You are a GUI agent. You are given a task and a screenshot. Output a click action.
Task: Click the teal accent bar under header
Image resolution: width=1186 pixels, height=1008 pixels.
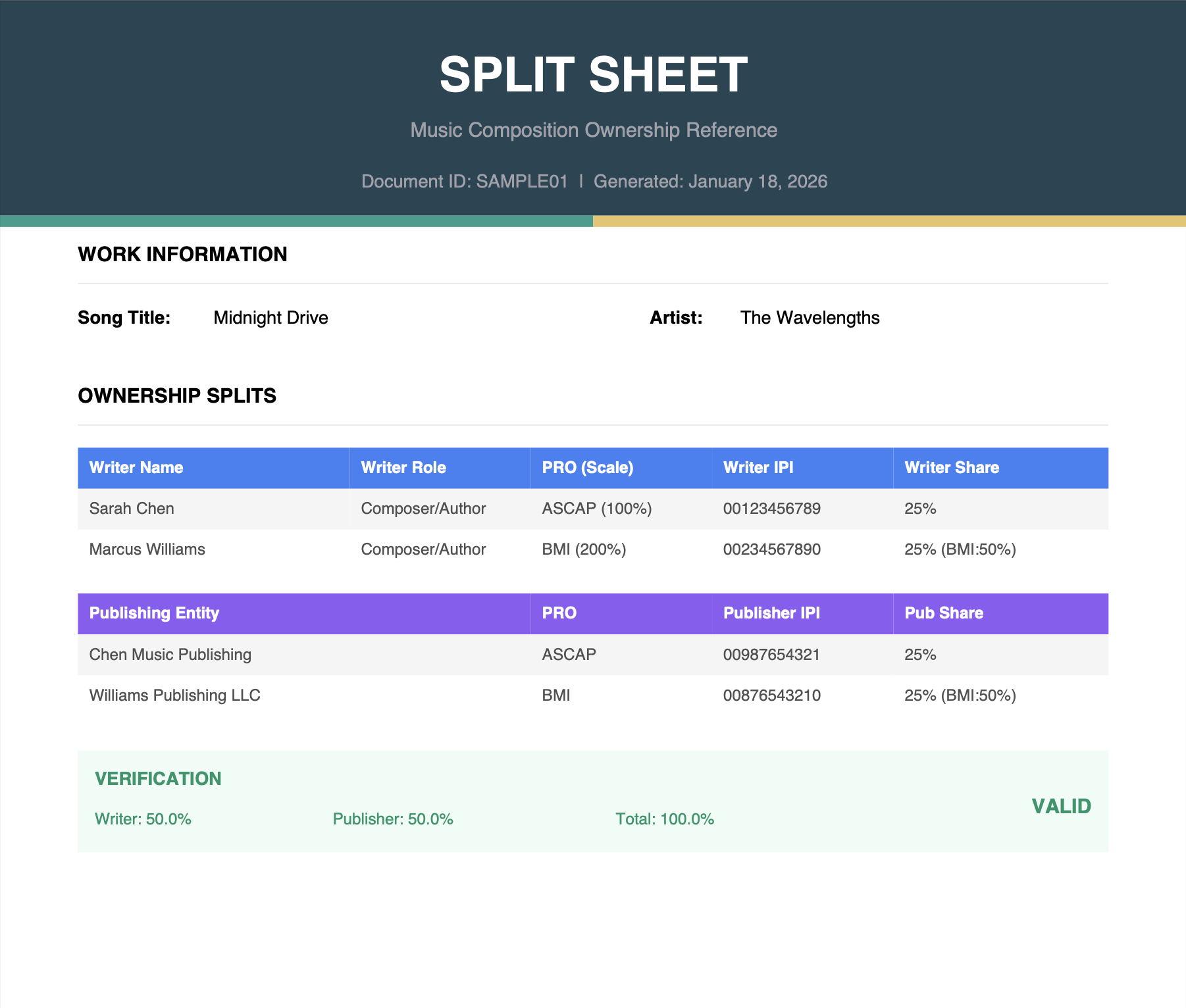pos(296,221)
